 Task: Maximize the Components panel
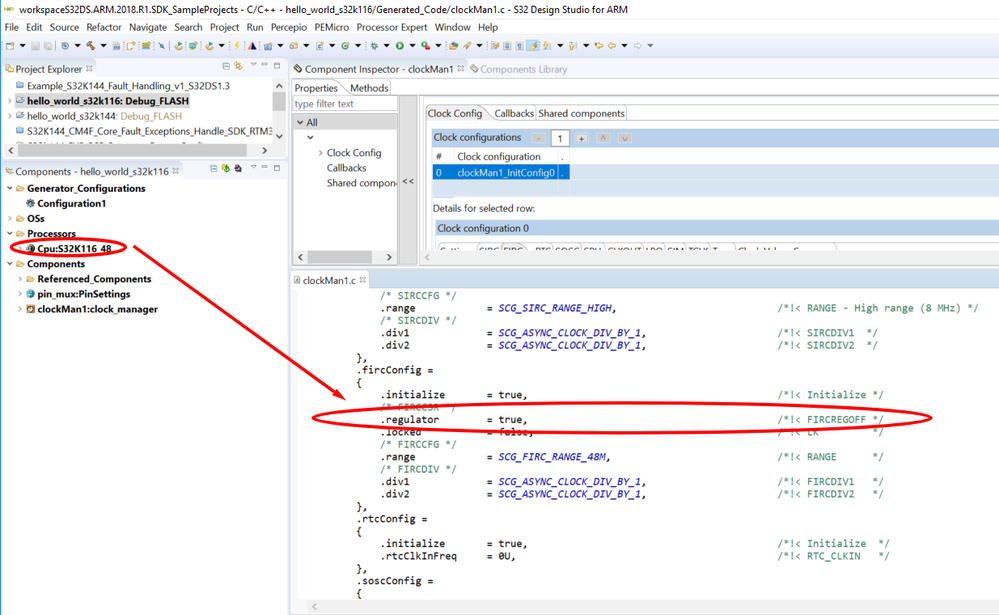point(277,168)
